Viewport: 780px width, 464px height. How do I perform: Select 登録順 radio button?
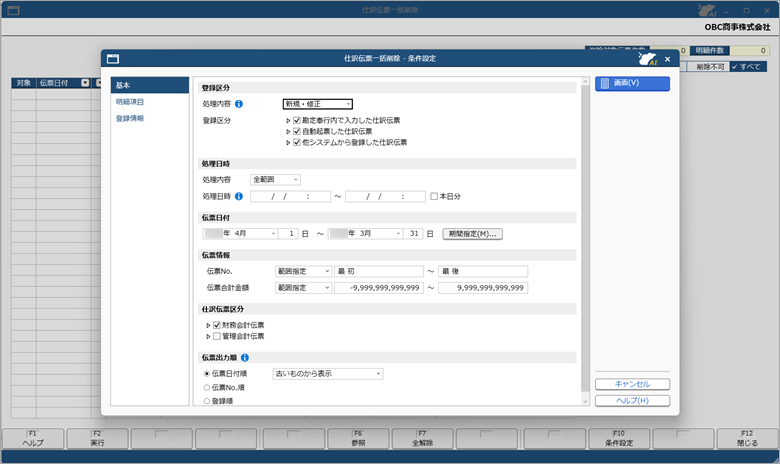(207, 401)
